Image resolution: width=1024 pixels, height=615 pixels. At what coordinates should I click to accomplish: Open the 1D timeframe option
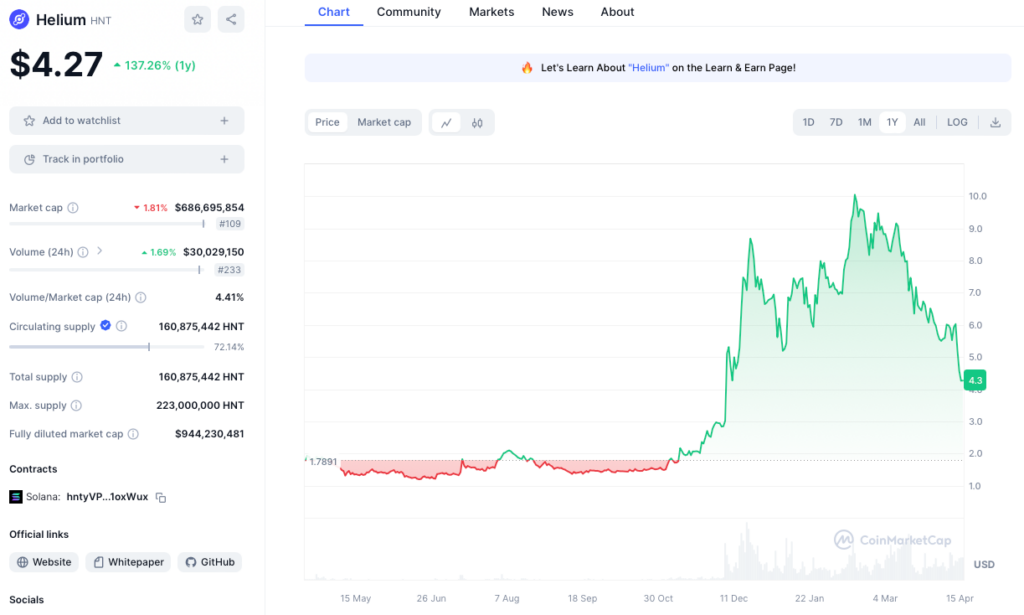click(808, 121)
